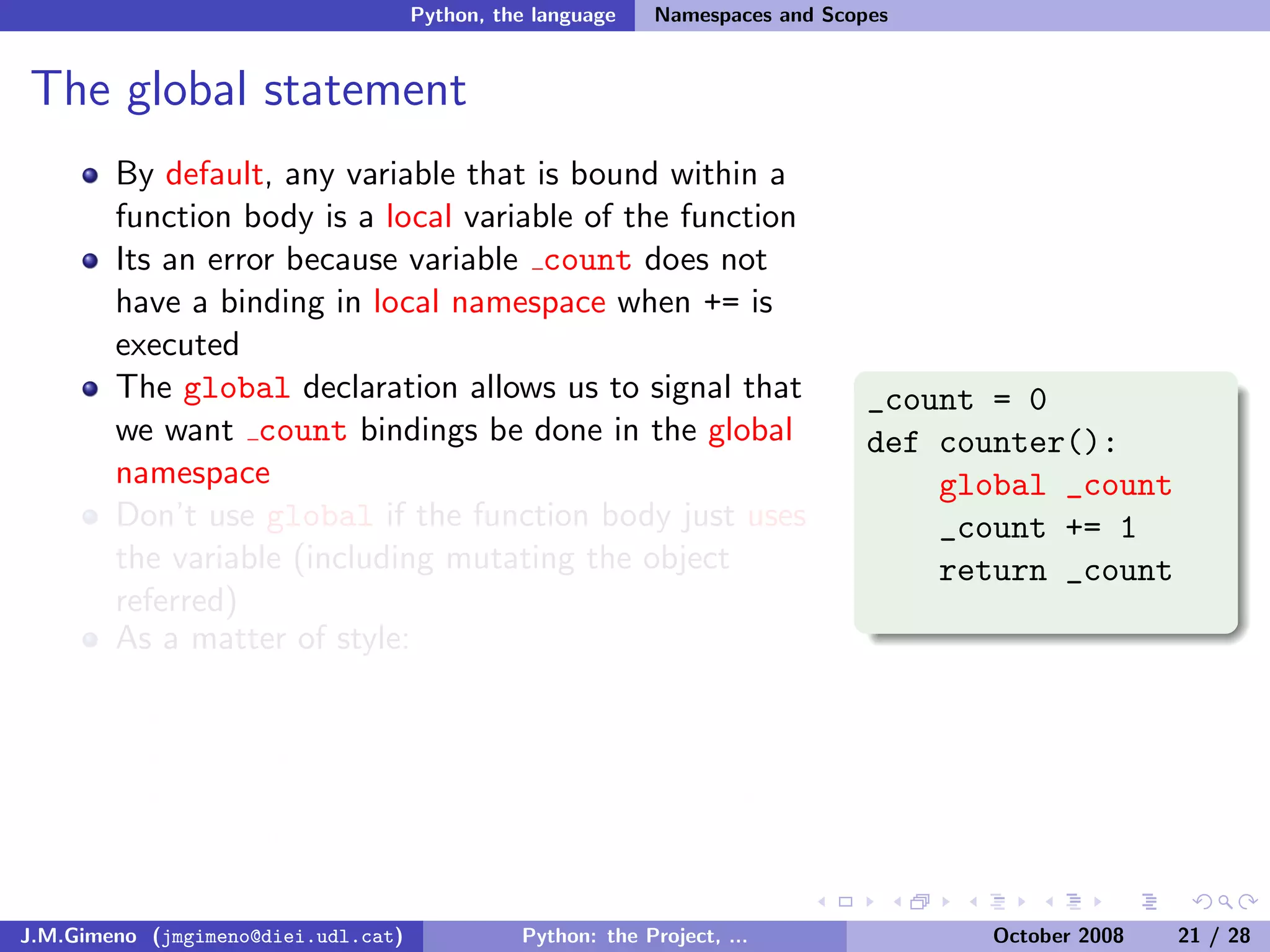The width and height of the screenshot is (1270, 952).
Task: Go to next frame arrow
Action: (x=946, y=902)
